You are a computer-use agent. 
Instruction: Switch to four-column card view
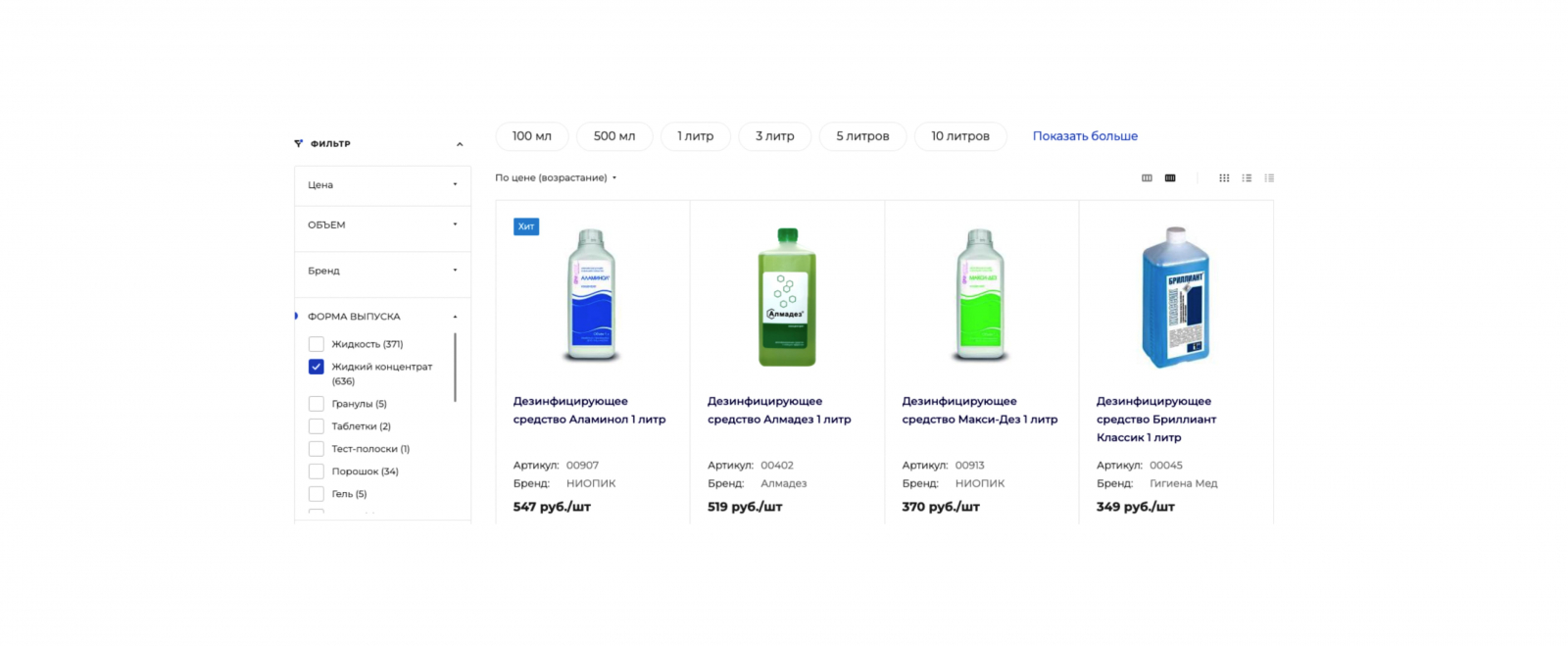pyautogui.click(x=1170, y=178)
